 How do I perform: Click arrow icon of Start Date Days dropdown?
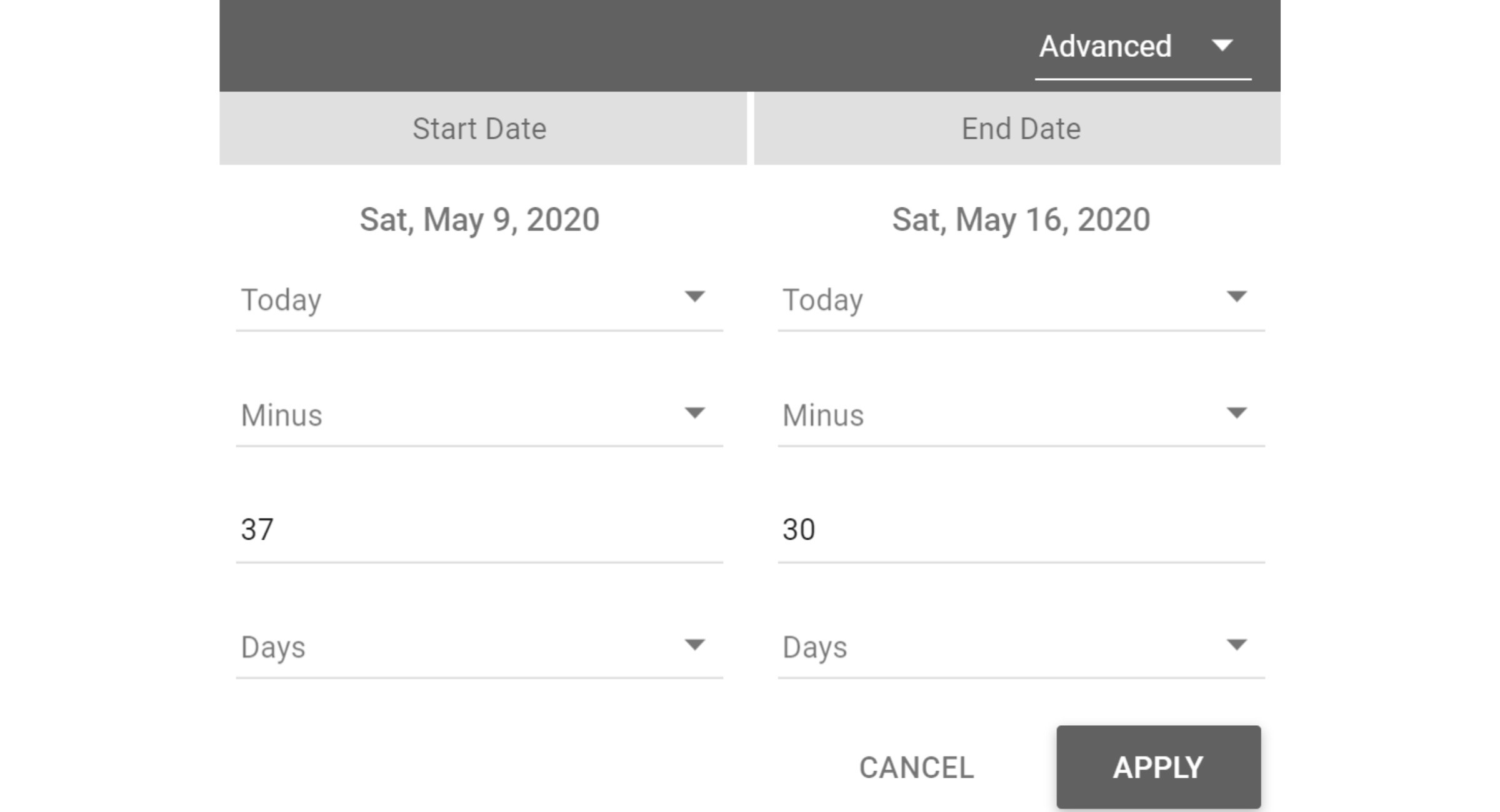(694, 645)
